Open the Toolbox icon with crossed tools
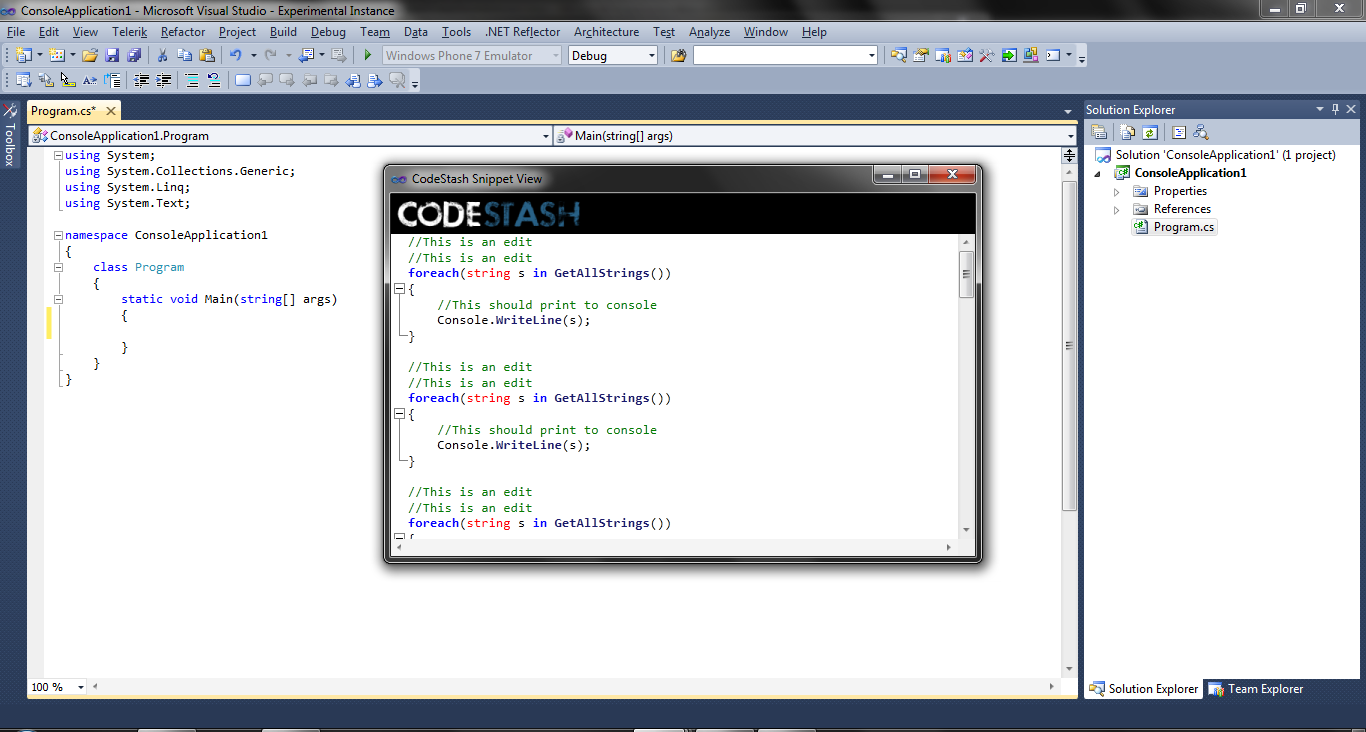 [987, 56]
